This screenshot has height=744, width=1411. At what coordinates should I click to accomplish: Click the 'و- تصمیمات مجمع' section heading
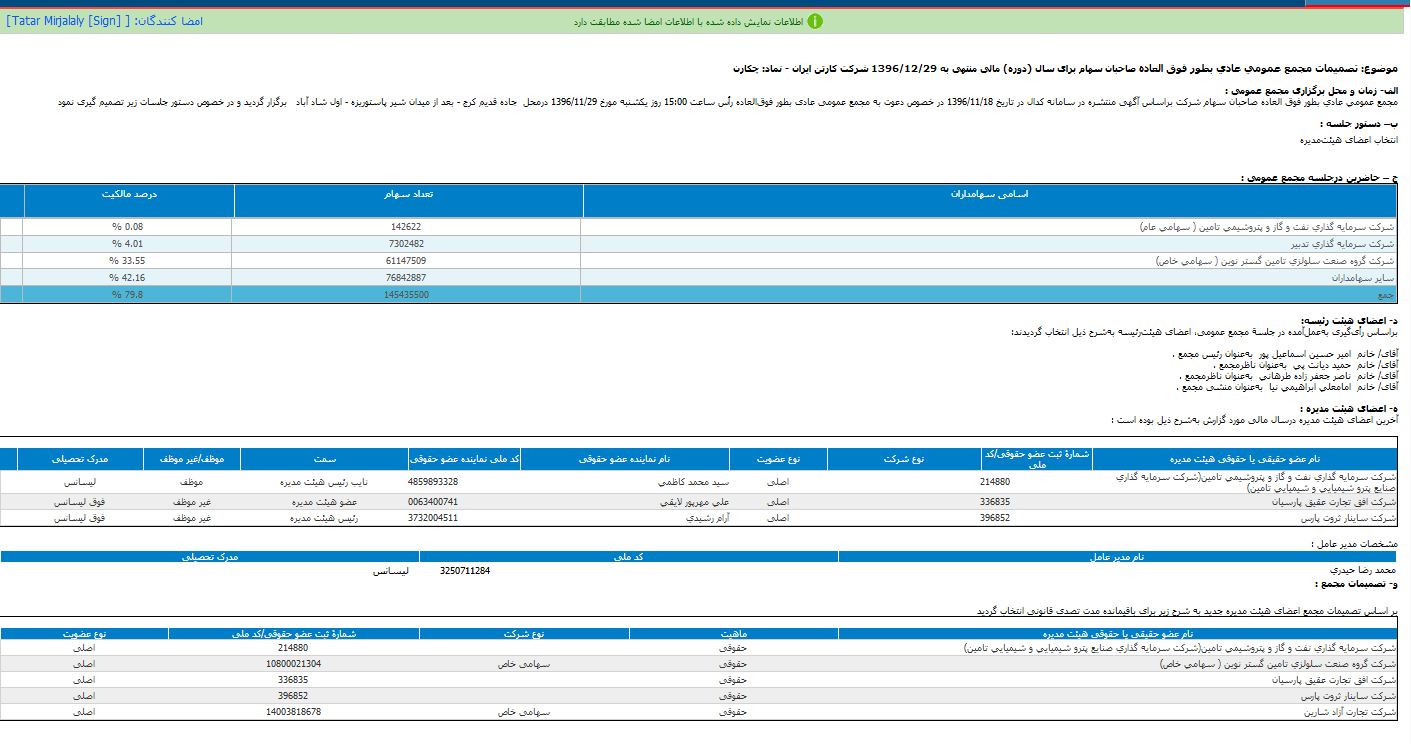tap(1358, 584)
